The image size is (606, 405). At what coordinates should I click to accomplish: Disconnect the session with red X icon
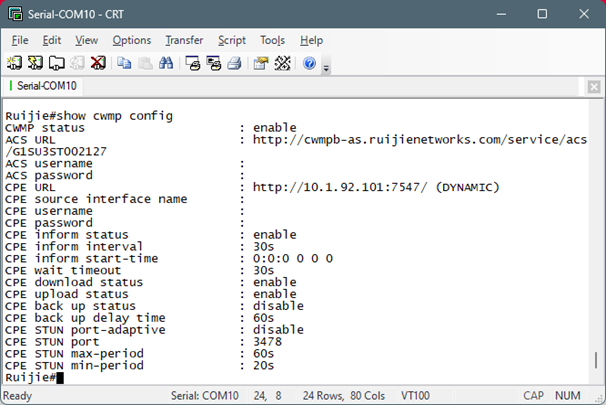click(x=98, y=63)
